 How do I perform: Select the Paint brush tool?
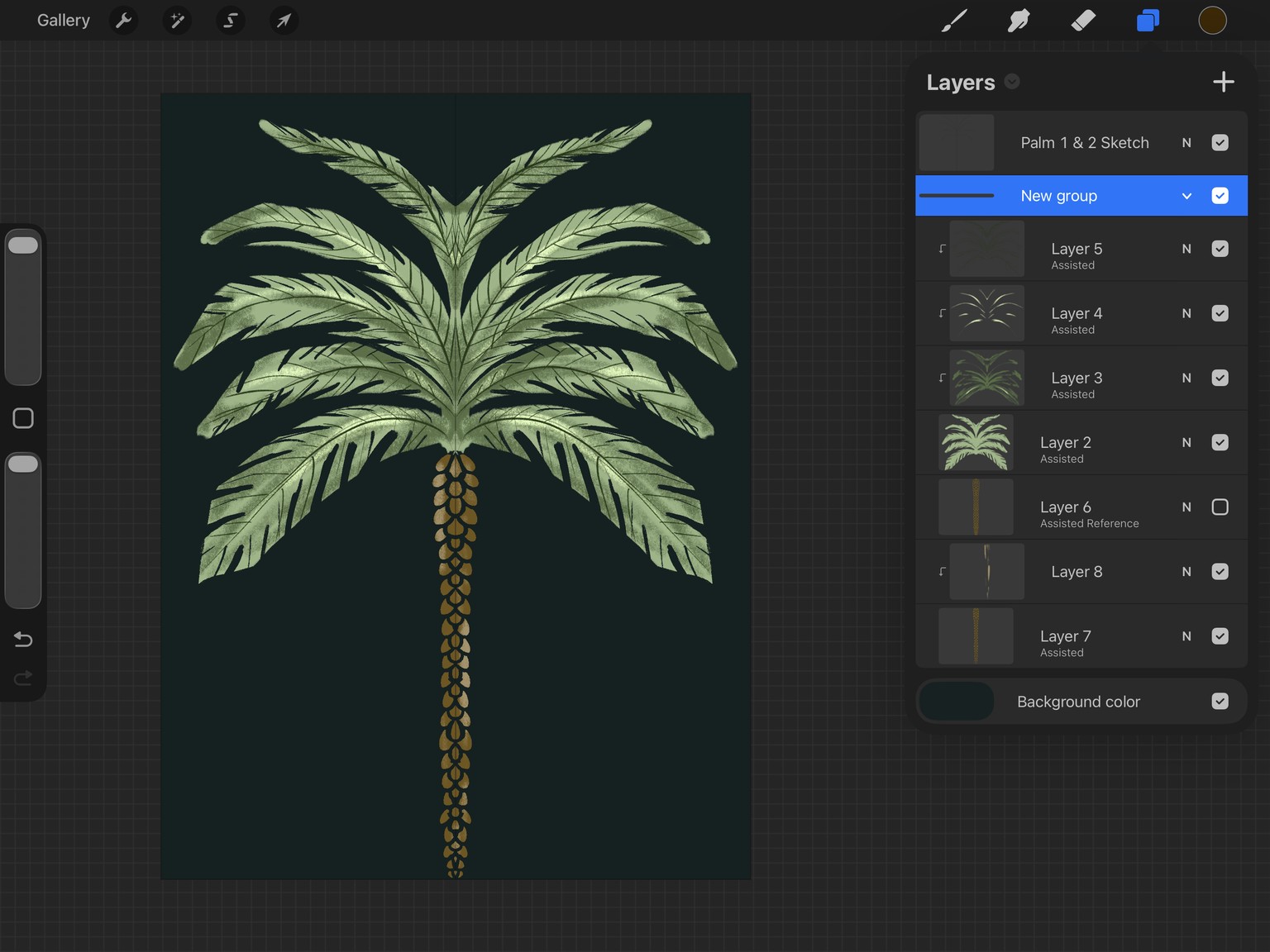point(954,20)
